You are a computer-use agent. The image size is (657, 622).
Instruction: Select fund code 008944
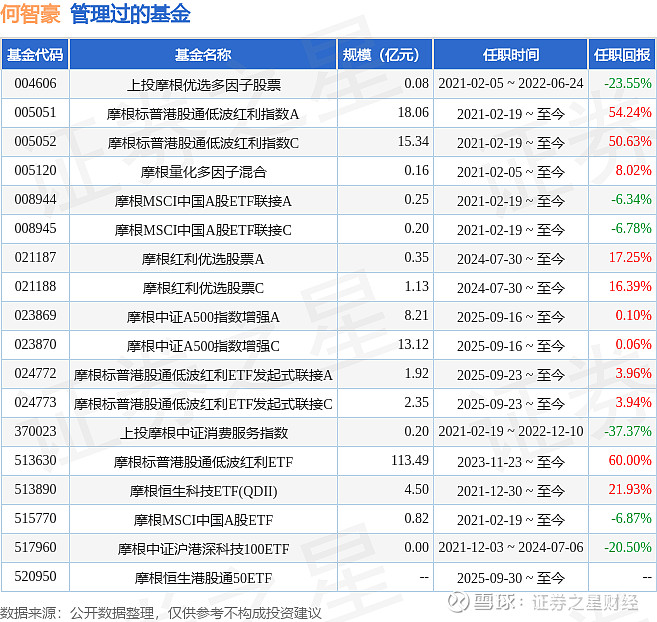pos(35,199)
